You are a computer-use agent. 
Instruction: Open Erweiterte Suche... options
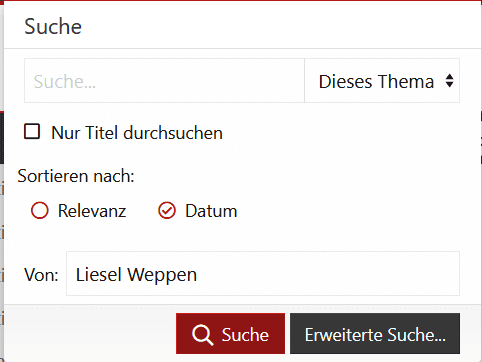(x=375, y=334)
